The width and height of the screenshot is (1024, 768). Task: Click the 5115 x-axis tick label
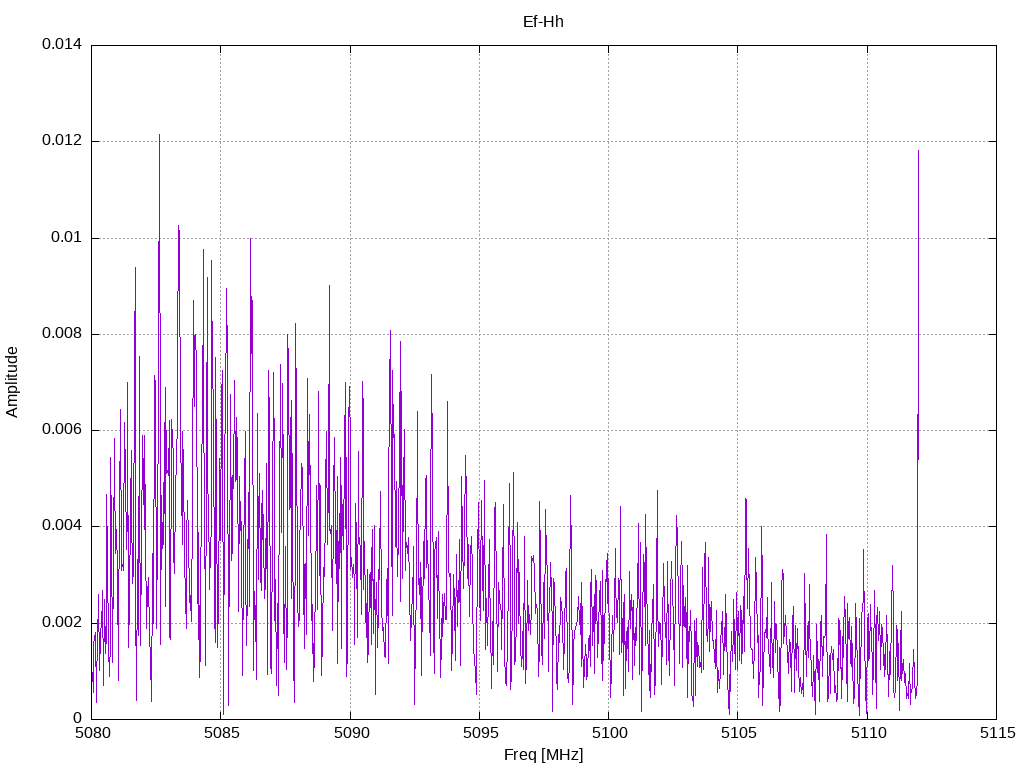(x=997, y=733)
